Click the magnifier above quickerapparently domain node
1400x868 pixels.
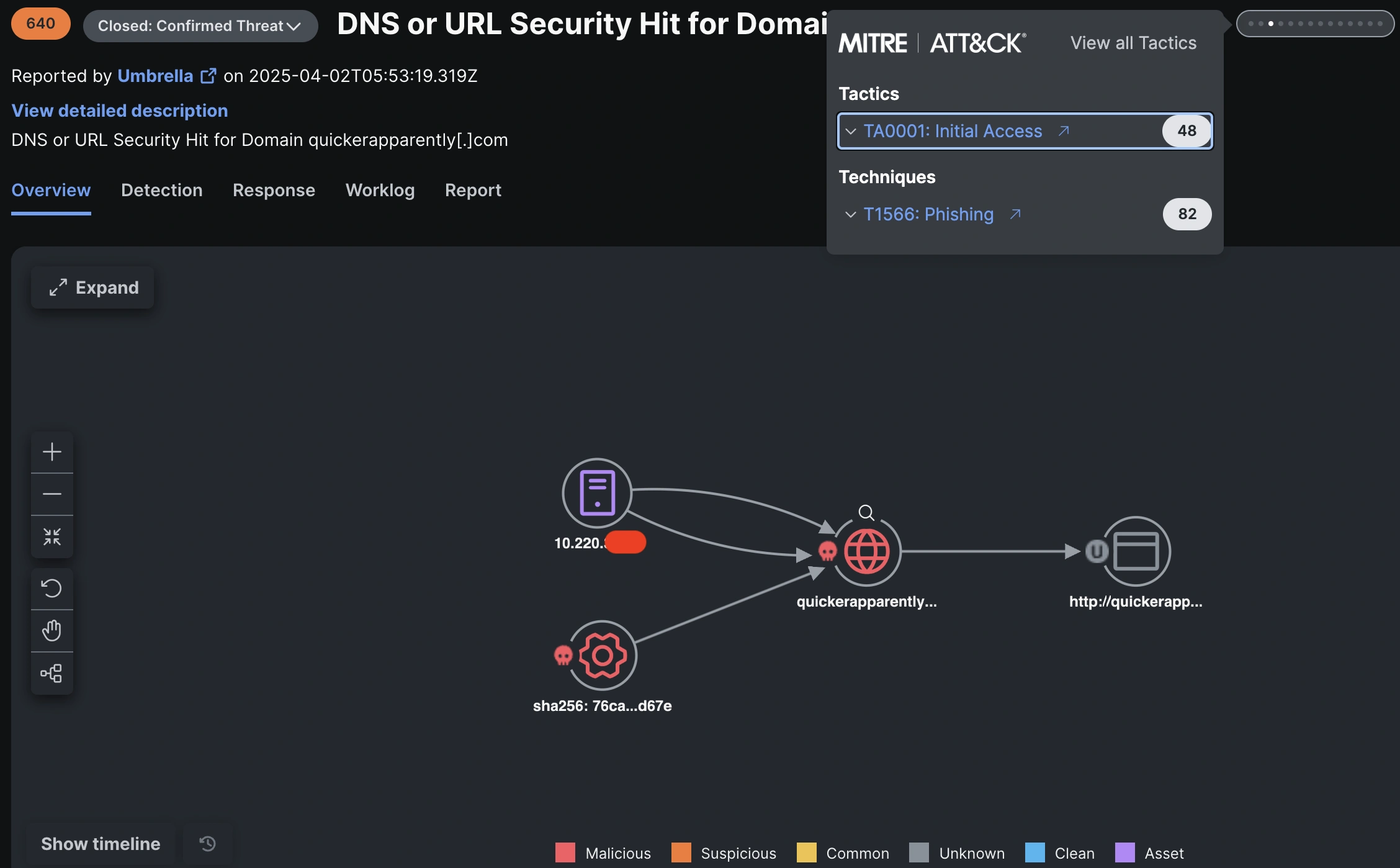click(866, 512)
